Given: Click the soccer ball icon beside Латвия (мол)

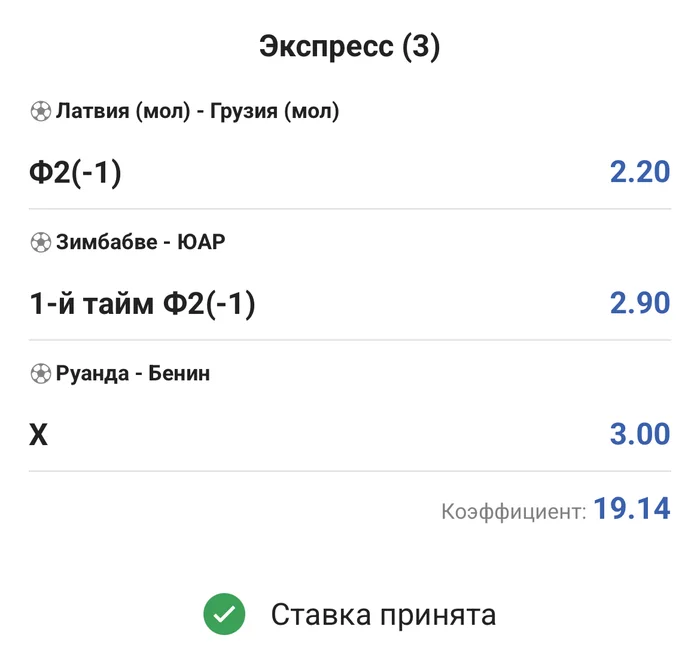Looking at the screenshot, I should tap(41, 112).
